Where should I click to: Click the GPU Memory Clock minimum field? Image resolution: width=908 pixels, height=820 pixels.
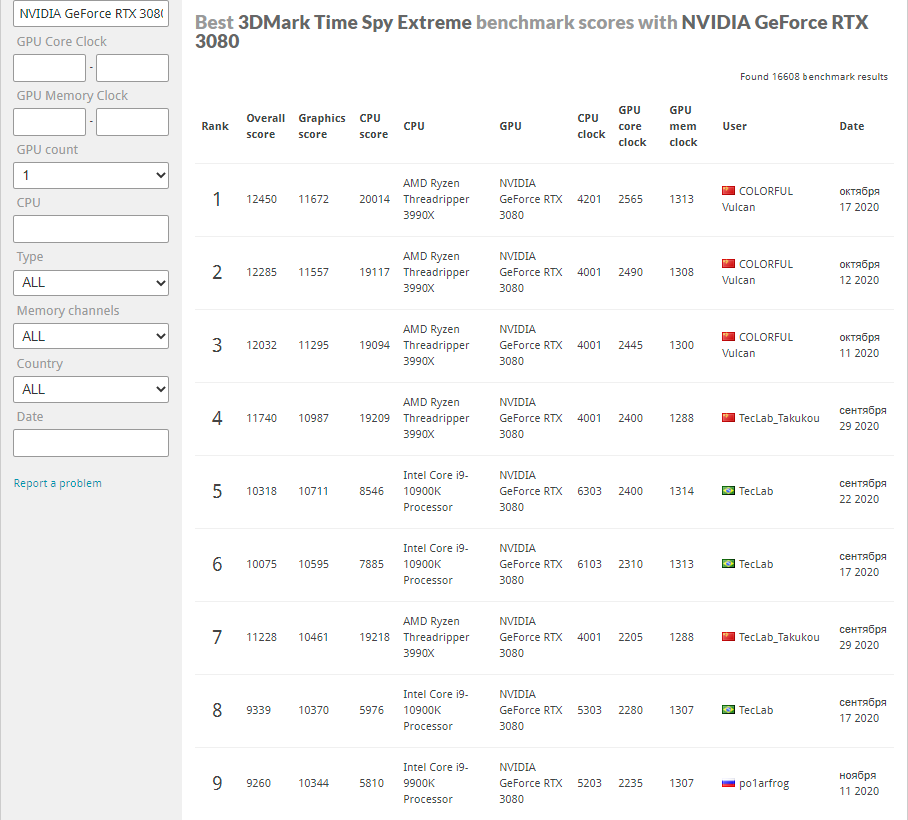[49, 122]
